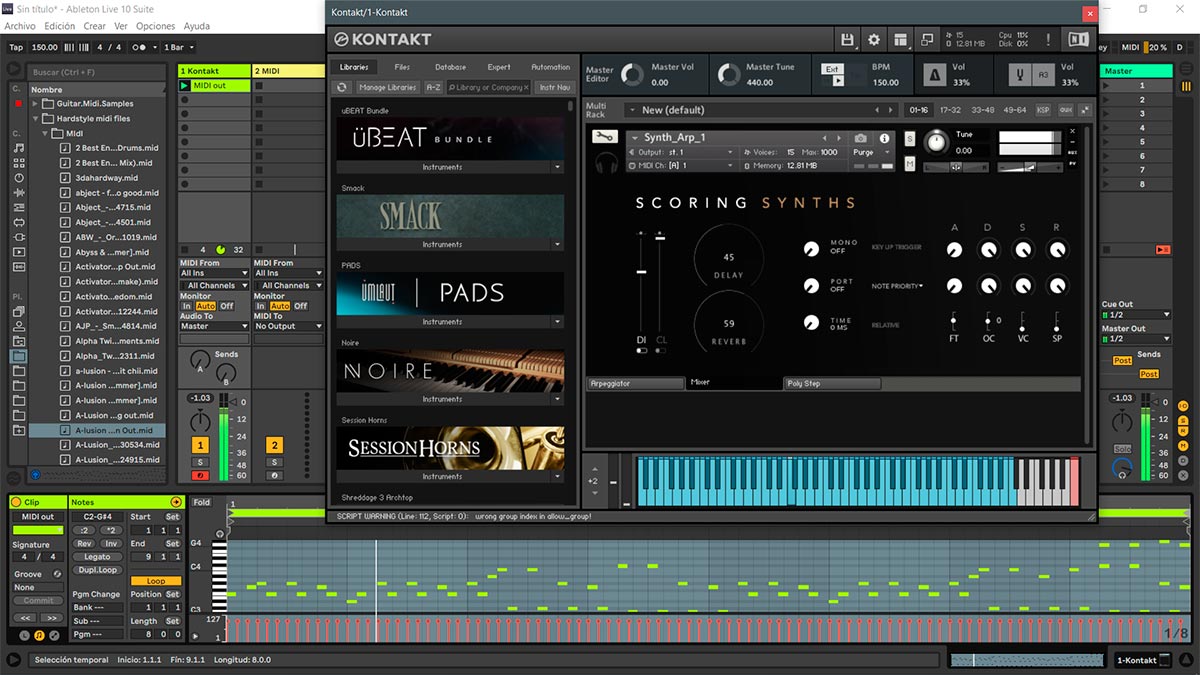The image size is (1200, 675).
Task: Toggle track 2 activator button
Action: pos(275,445)
